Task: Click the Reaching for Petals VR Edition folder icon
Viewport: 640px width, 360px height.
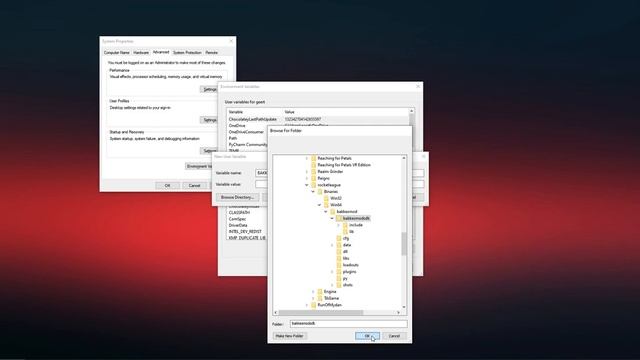Action: (314, 165)
